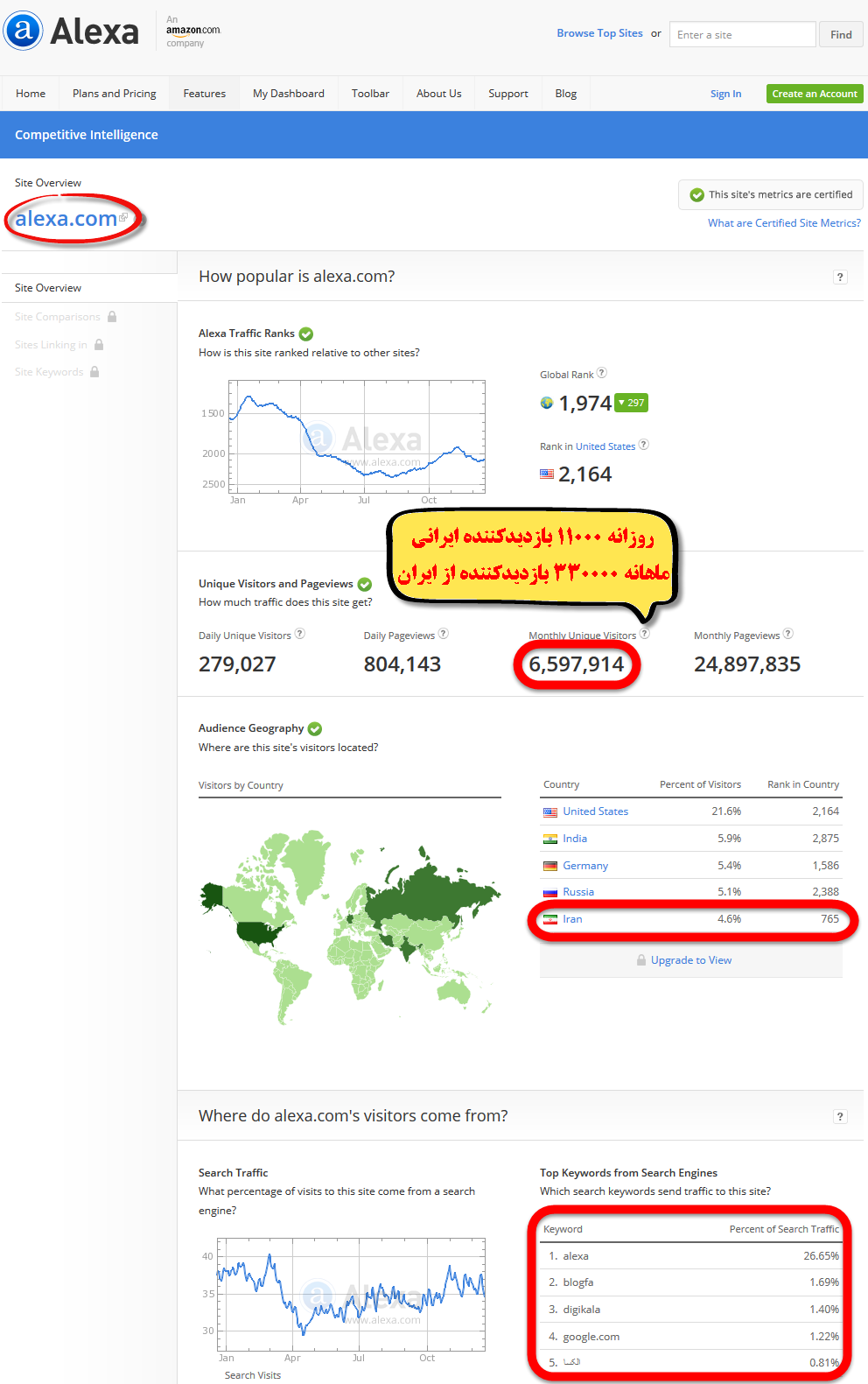Open the Support menu item
Screen dimensions: 868x1384
[508, 94]
